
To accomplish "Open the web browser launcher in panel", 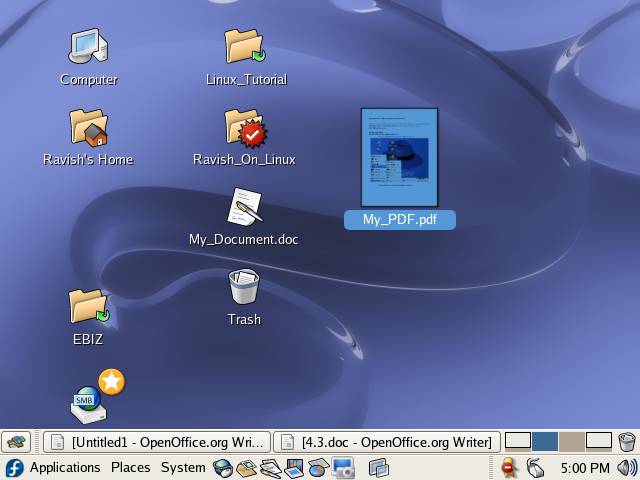I will [223, 467].
